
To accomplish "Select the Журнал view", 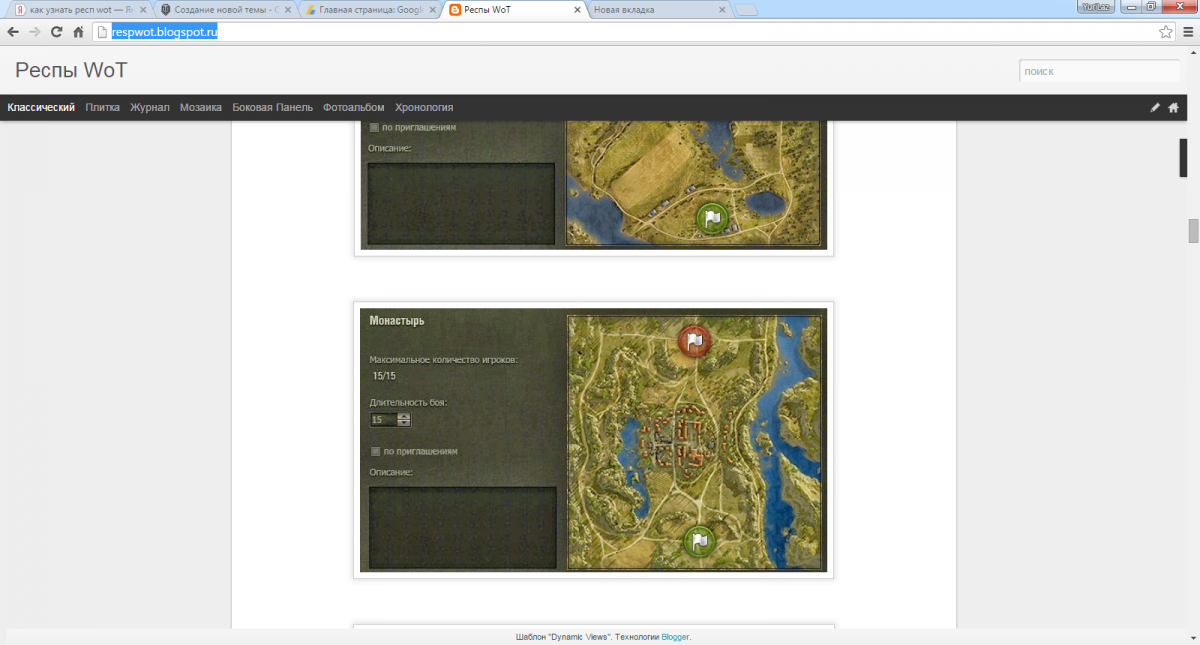I will 150,107.
